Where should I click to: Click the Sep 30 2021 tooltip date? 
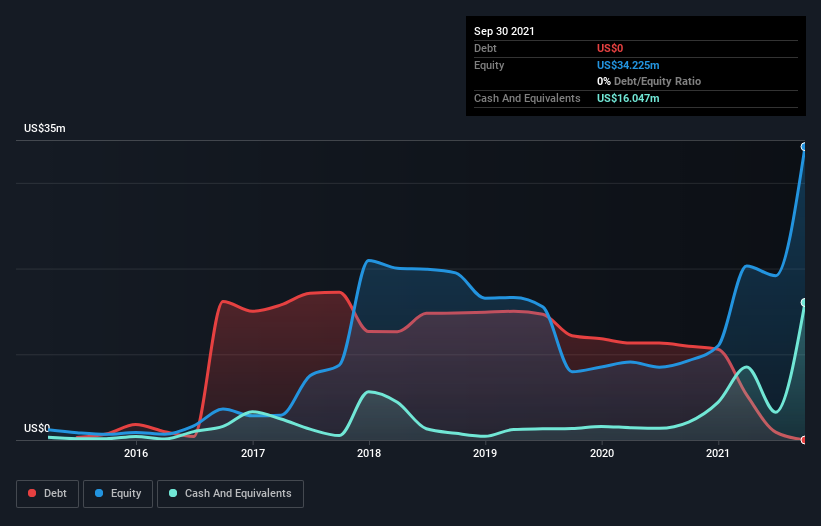504,31
